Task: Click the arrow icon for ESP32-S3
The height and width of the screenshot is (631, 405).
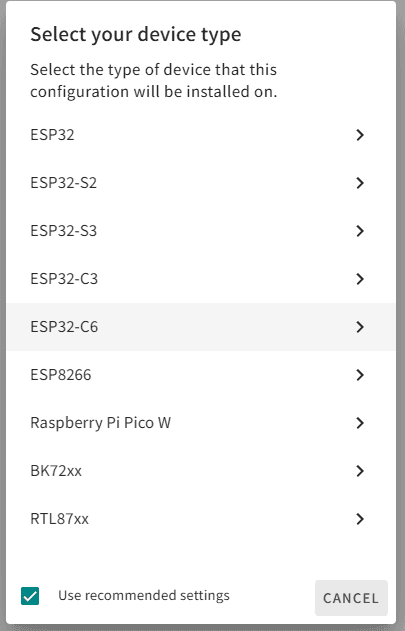Action: (x=360, y=231)
